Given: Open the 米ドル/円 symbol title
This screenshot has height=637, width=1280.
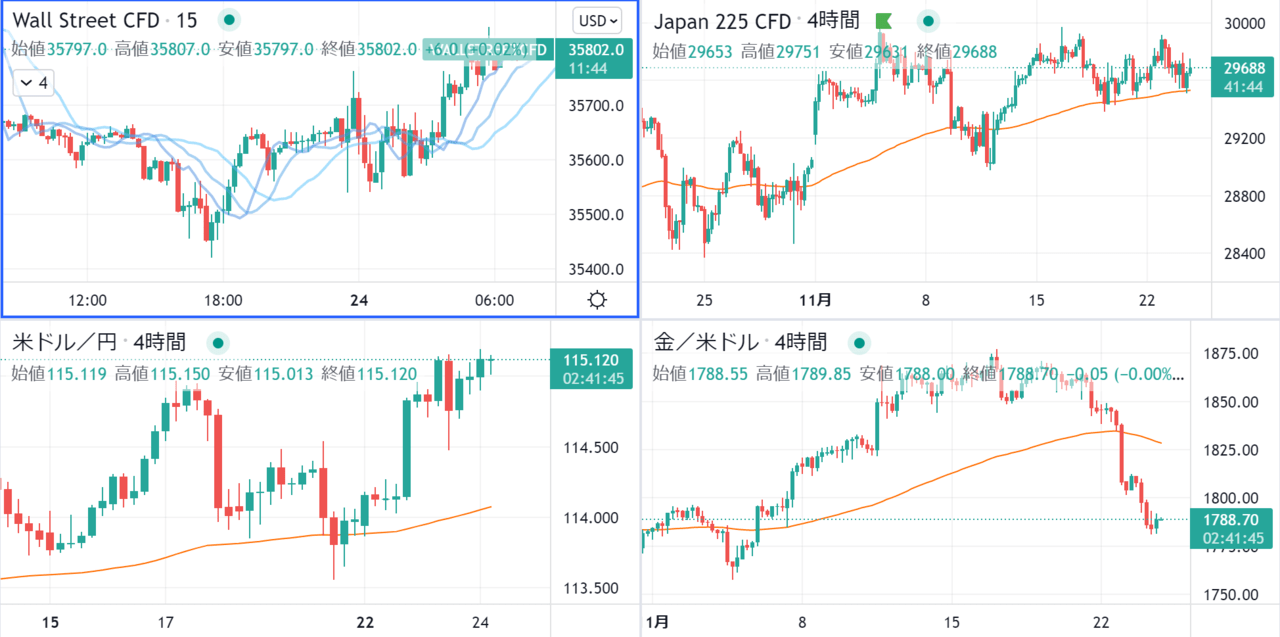Looking at the screenshot, I should point(62,342).
